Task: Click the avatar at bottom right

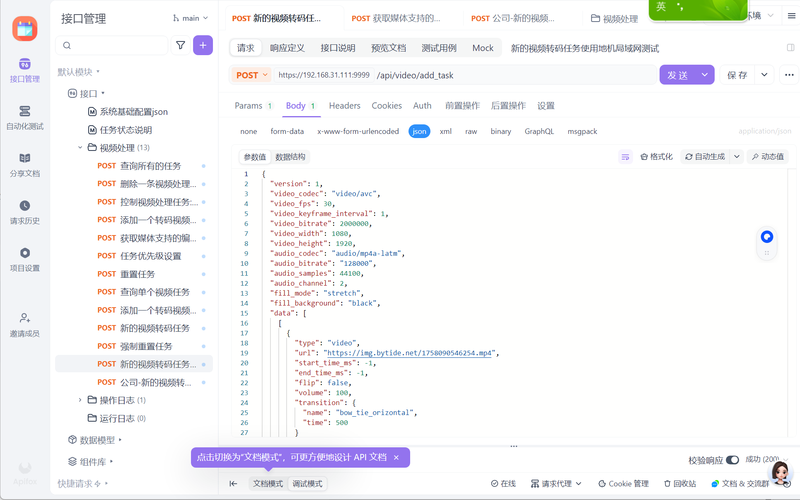Action: tap(780, 474)
